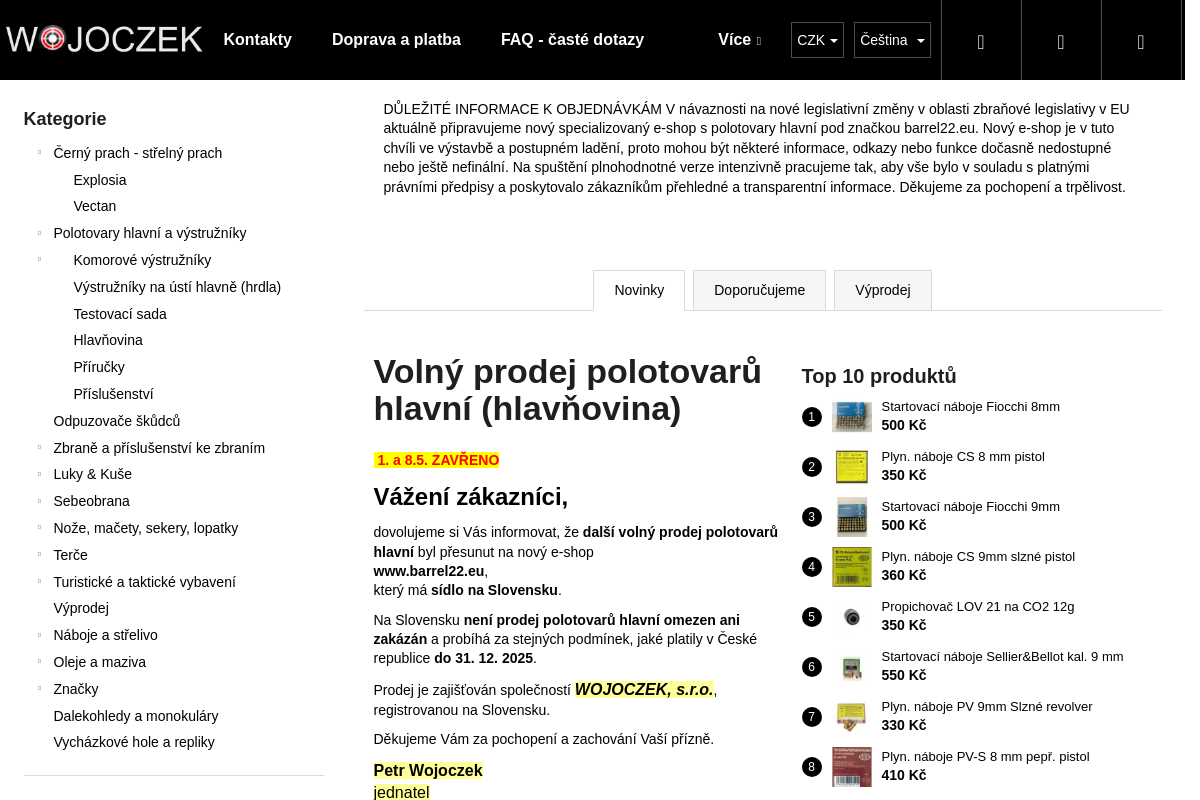
Task: Open the Příručky subcategory
Action: (99, 367)
